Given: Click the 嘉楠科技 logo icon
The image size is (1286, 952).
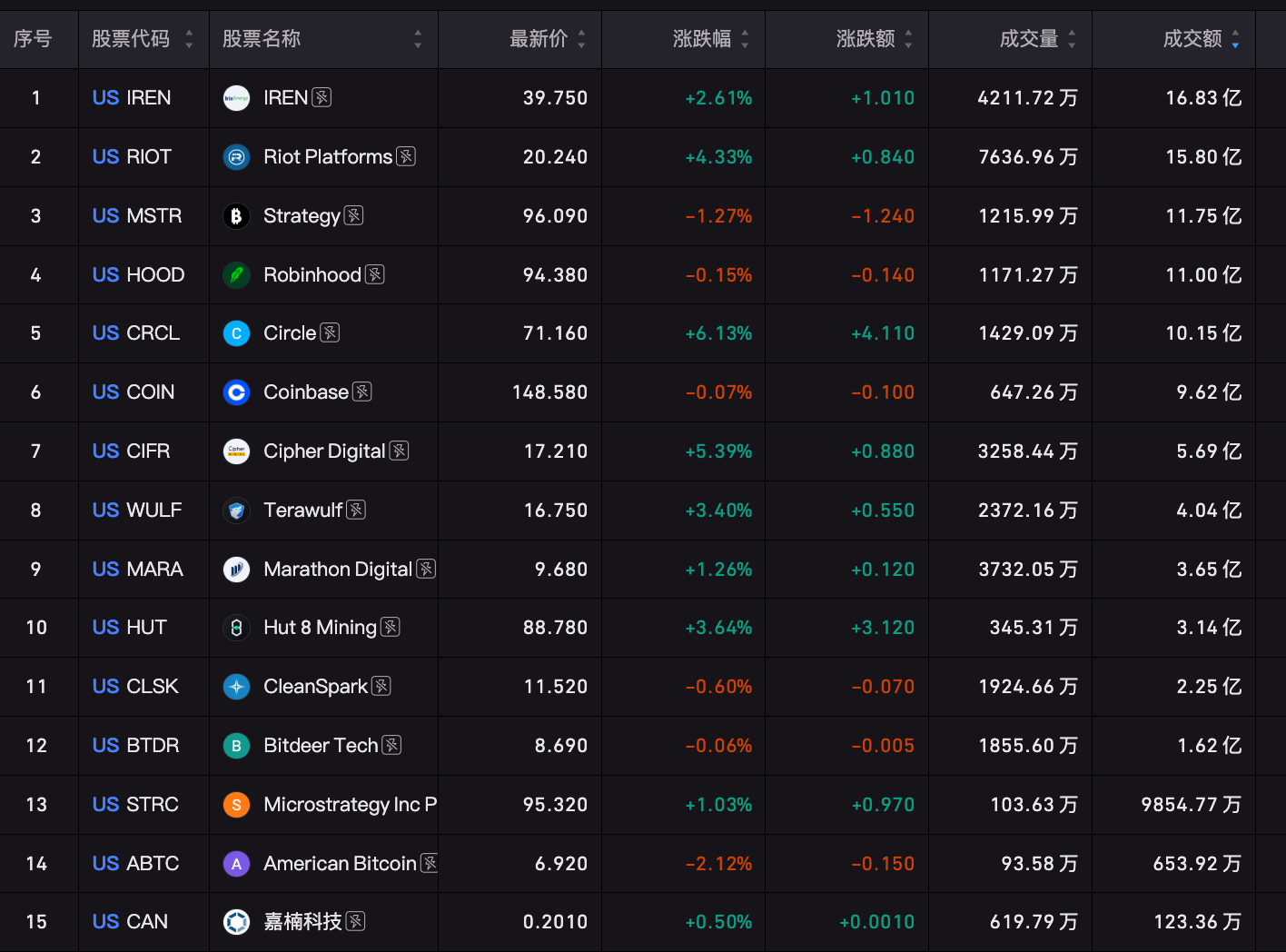Looking at the screenshot, I should [236, 922].
